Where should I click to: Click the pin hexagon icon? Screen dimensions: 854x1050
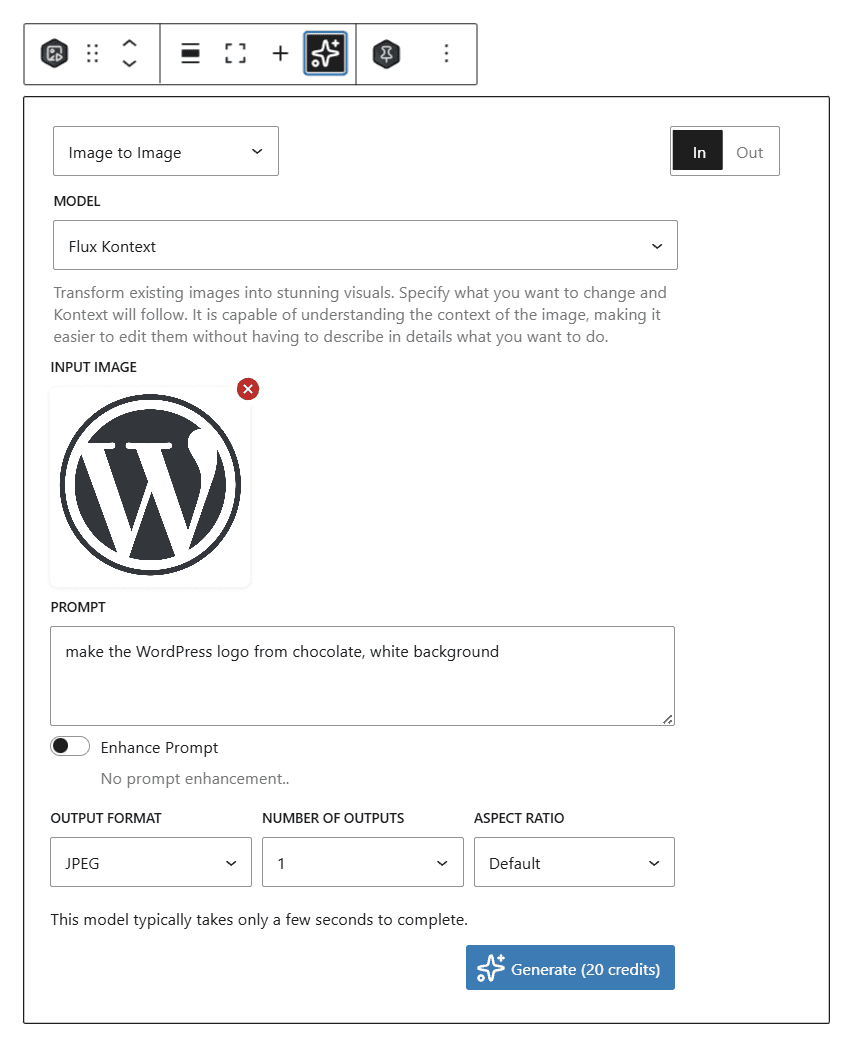(x=386, y=54)
